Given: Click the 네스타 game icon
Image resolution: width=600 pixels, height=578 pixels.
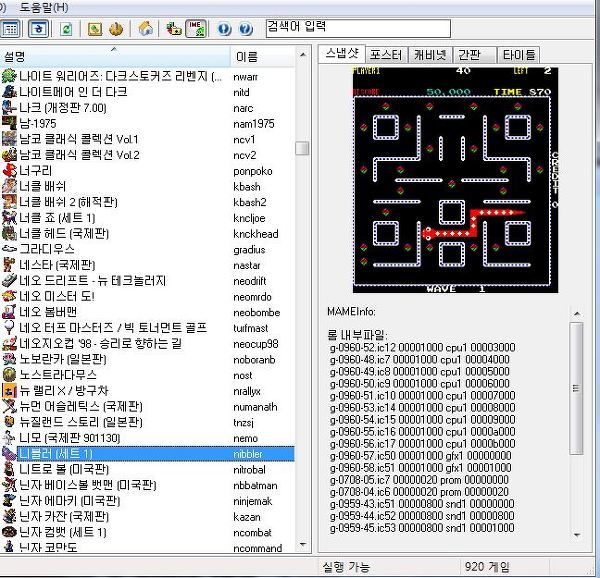Looking at the screenshot, I should point(9,264).
